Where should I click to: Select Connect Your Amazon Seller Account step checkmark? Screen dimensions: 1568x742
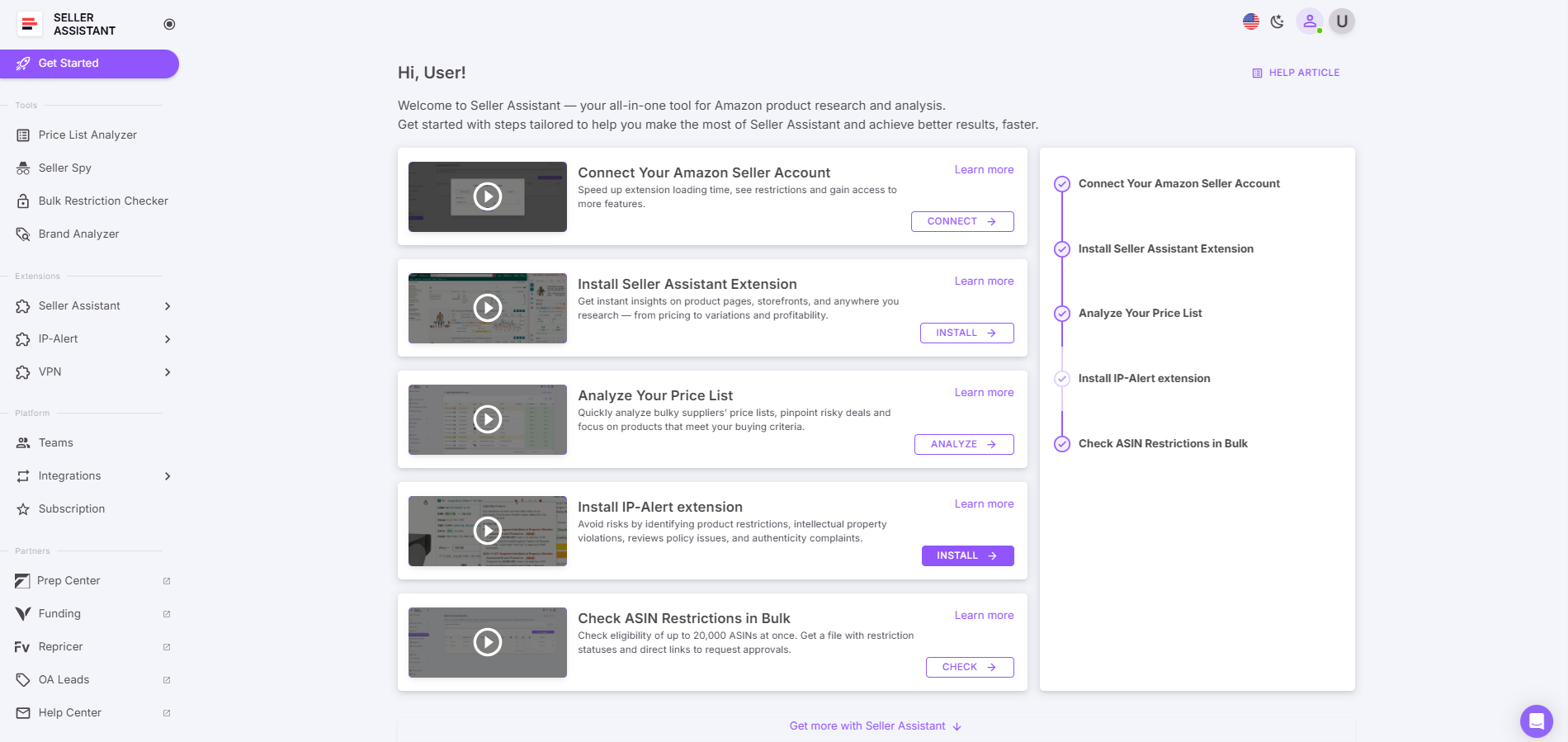click(1062, 184)
